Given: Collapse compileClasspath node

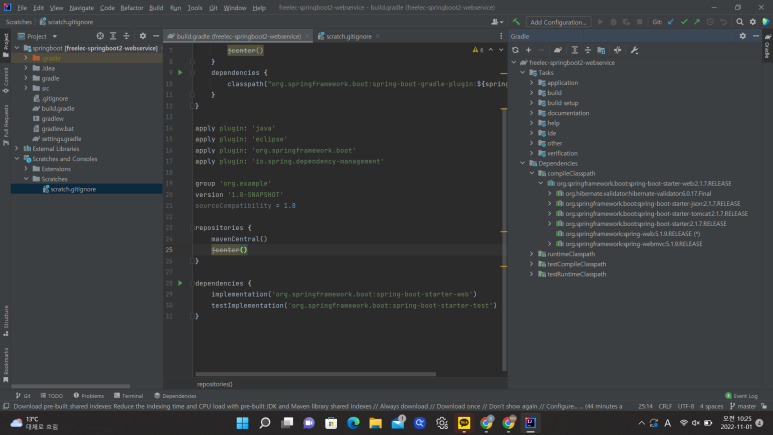Looking at the screenshot, I should [x=531, y=173].
